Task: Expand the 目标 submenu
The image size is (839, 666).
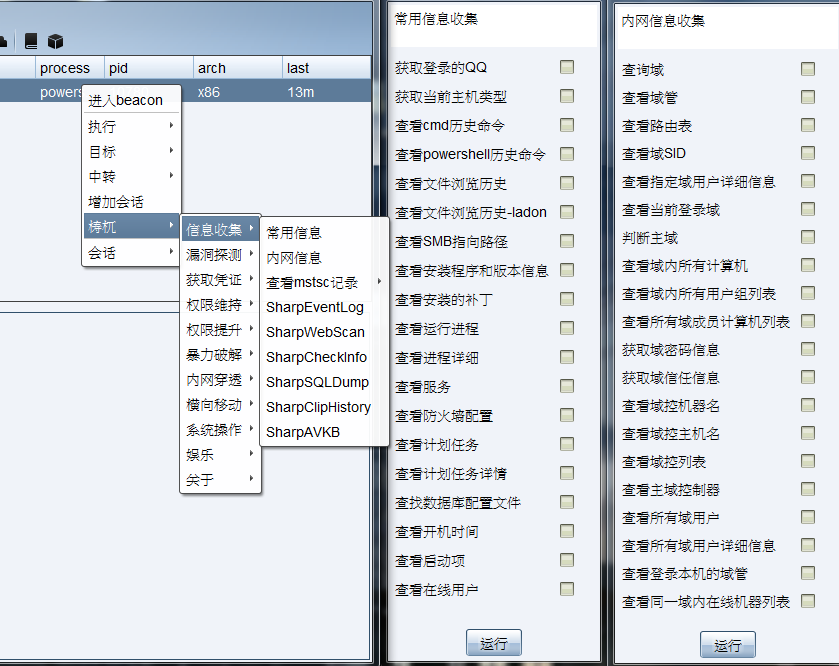Action: [131, 151]
